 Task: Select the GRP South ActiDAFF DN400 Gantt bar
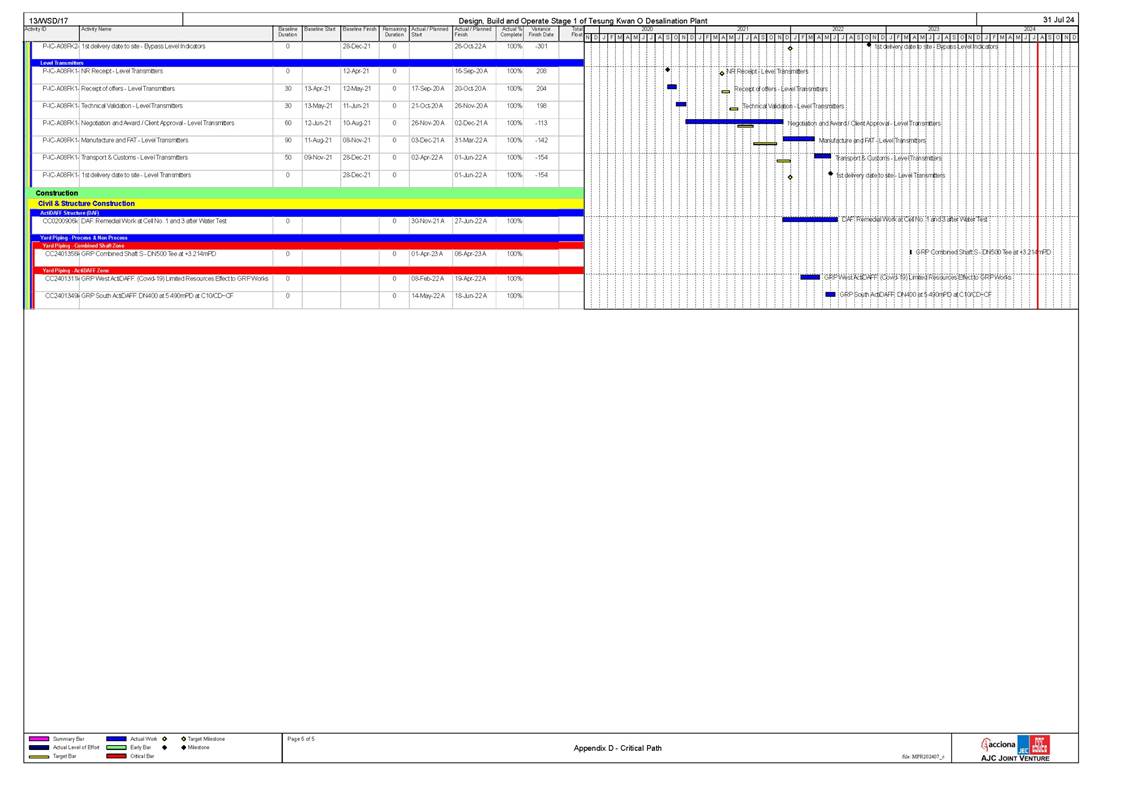(830, 295)
